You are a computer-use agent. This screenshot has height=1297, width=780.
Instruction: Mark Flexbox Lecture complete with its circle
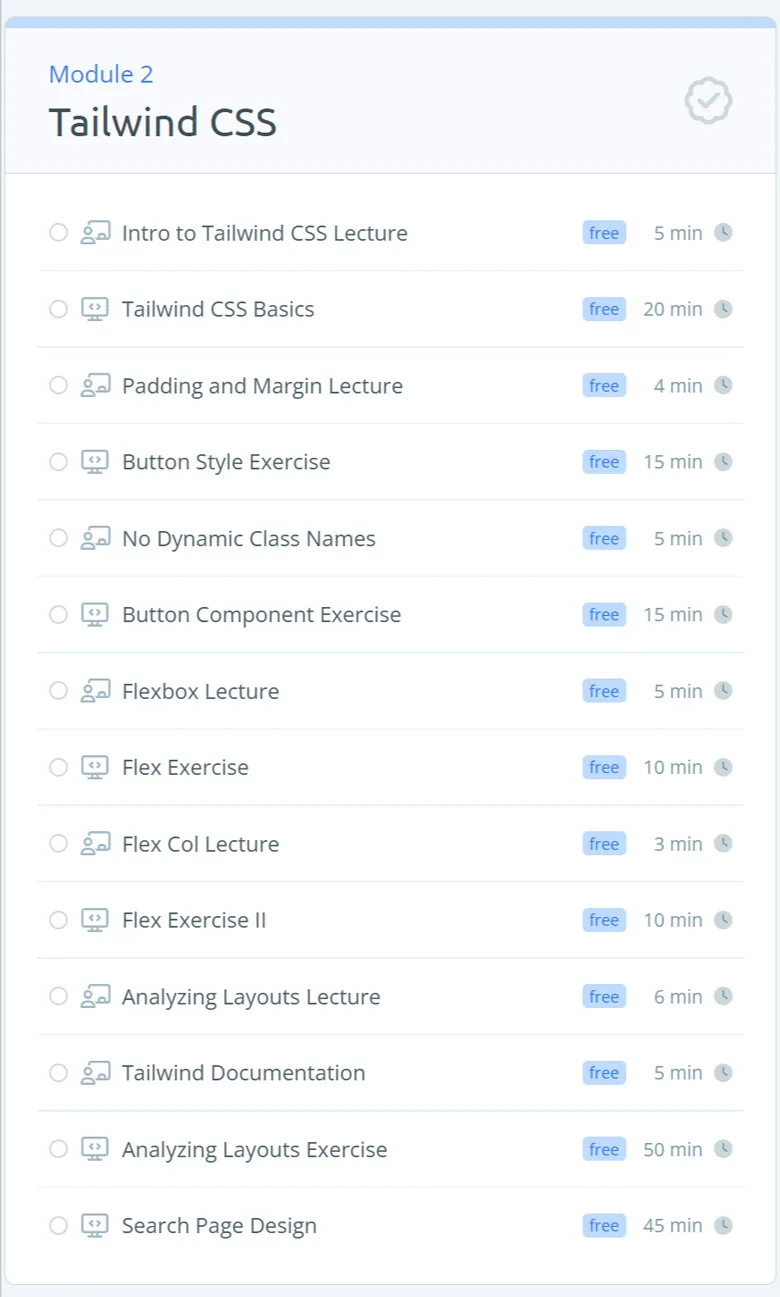[59, 691]
